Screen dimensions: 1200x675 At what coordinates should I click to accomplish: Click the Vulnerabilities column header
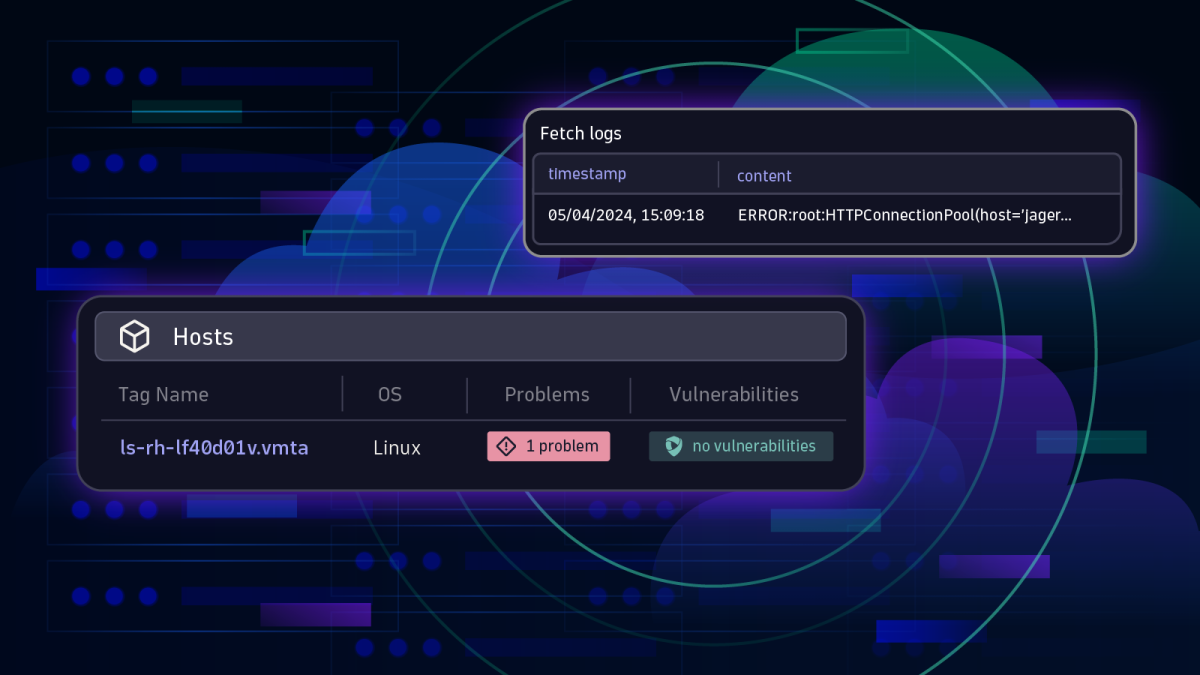pyautogui.click(x=734, y=394)
